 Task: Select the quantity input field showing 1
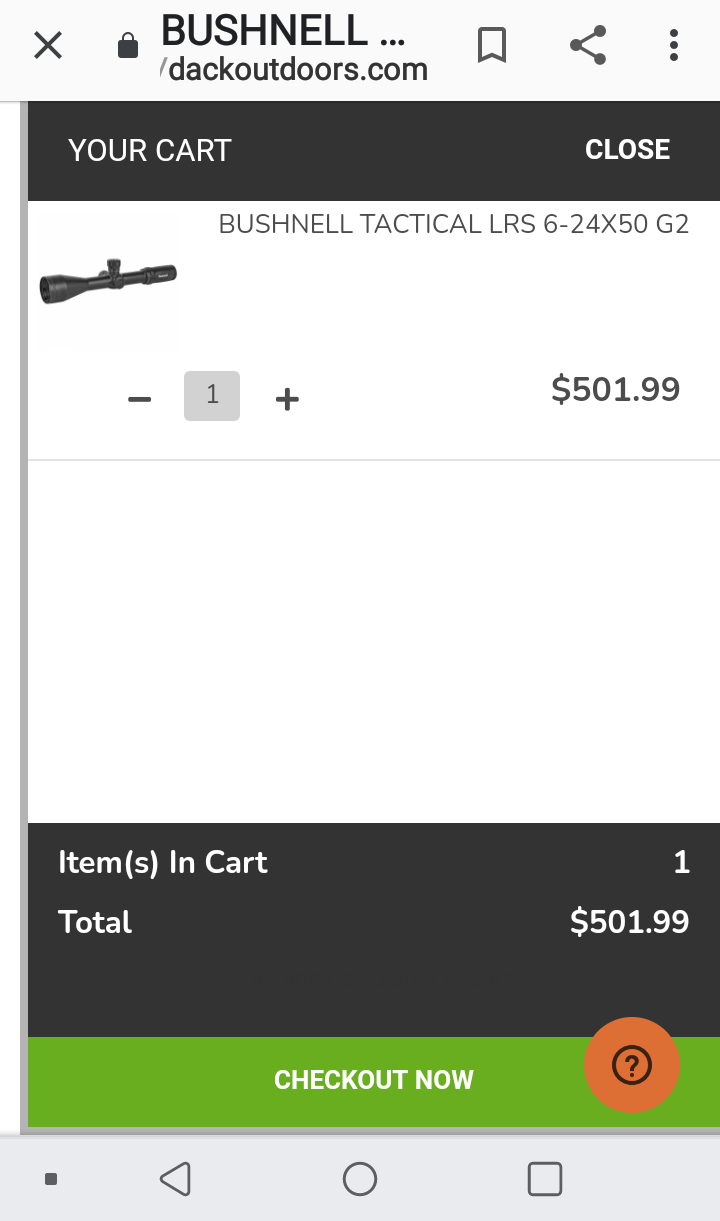click(x=212, y=395)
